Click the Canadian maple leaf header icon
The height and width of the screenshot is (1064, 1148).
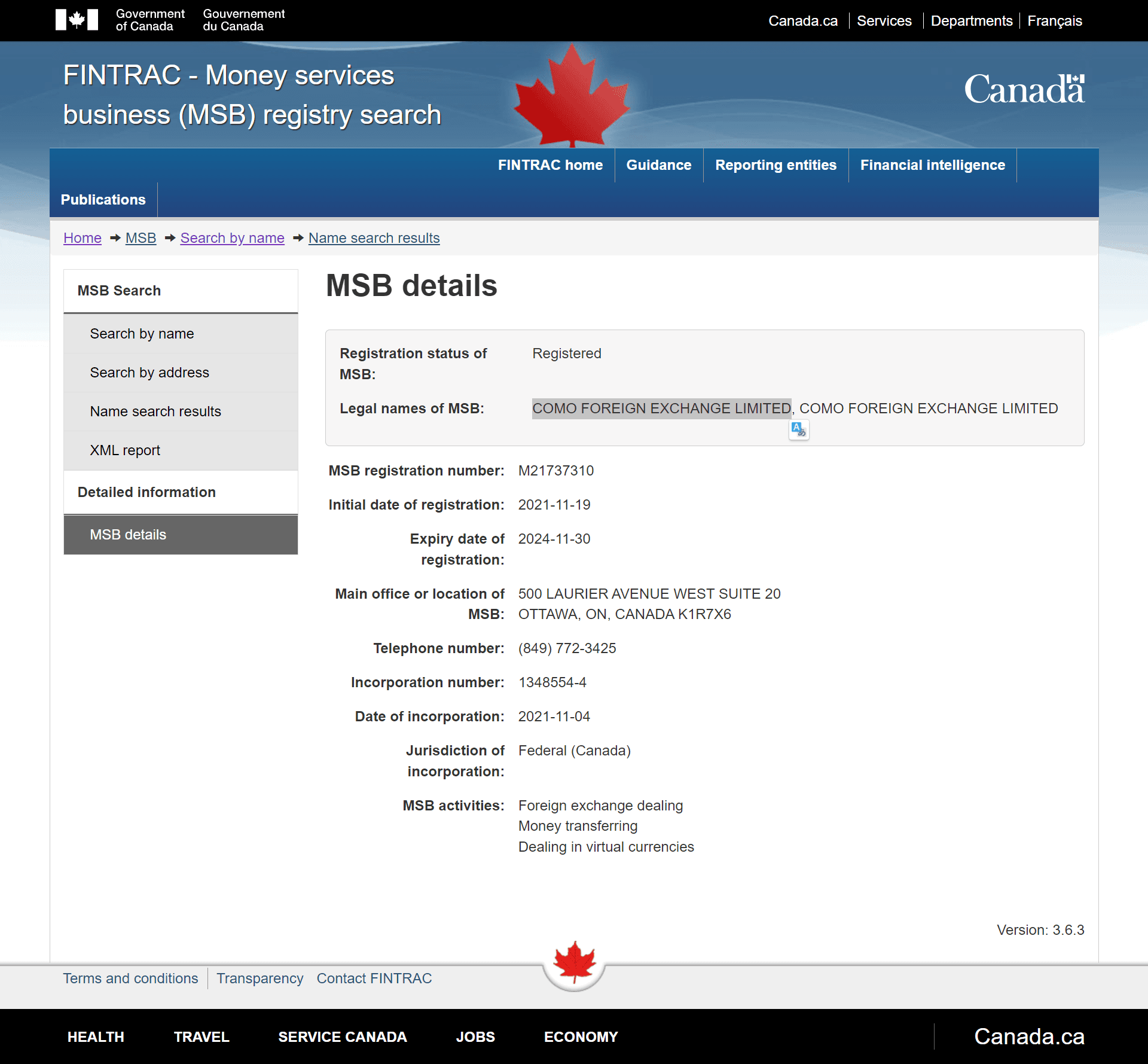pos(575,95)
